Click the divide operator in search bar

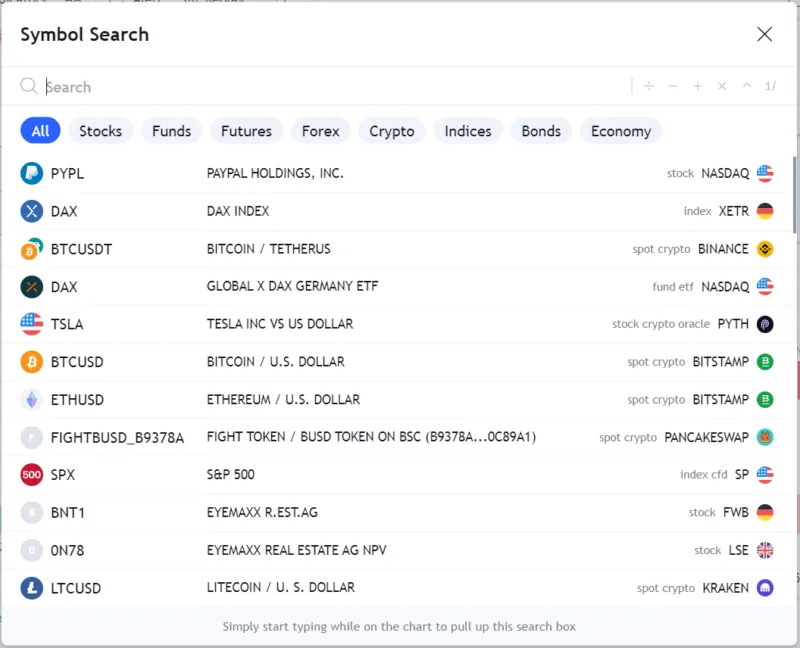click(649, 87)
